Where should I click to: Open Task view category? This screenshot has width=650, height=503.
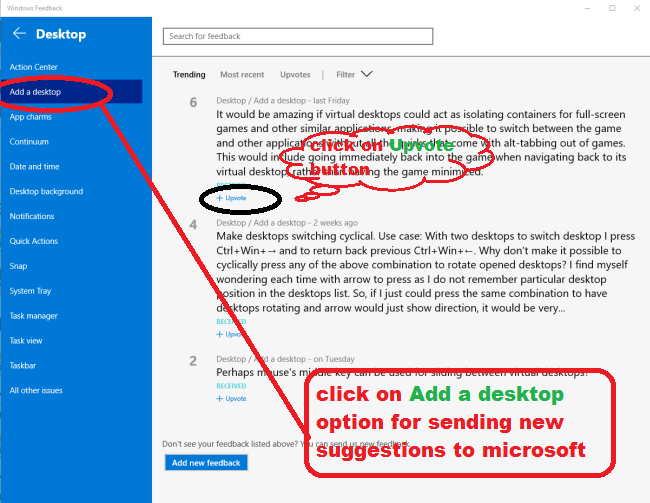(x=26, y=340)
